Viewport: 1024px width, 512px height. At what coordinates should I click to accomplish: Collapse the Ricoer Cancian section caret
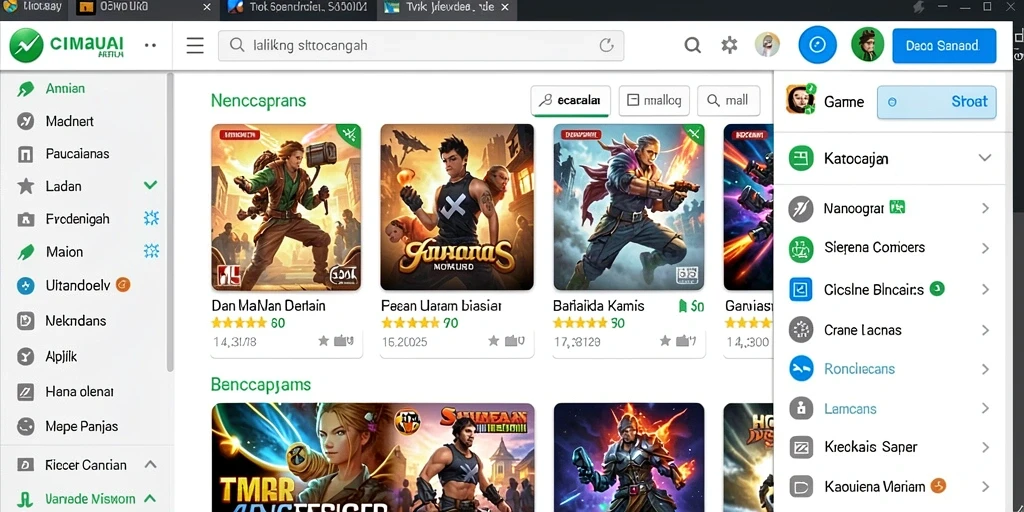click(x=150, y=465)
